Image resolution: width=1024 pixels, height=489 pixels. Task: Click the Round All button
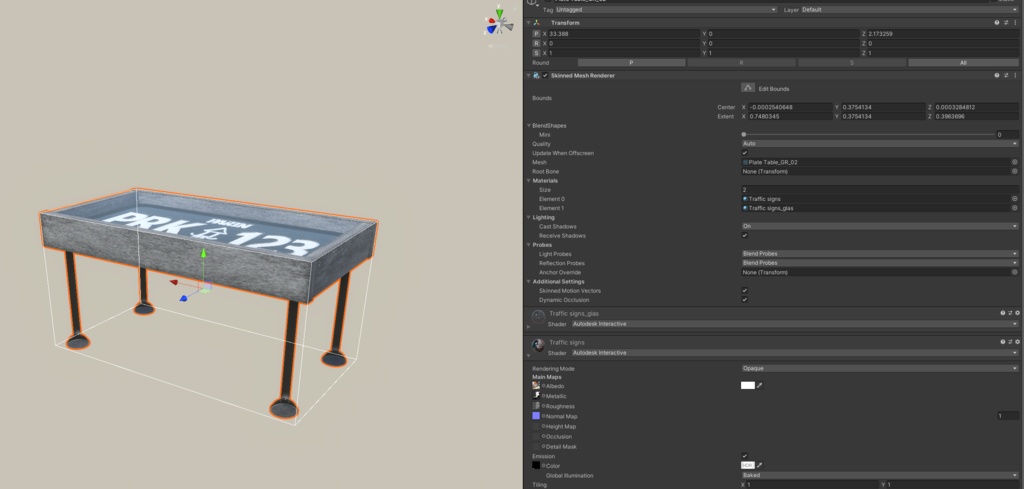click(963, 63)
